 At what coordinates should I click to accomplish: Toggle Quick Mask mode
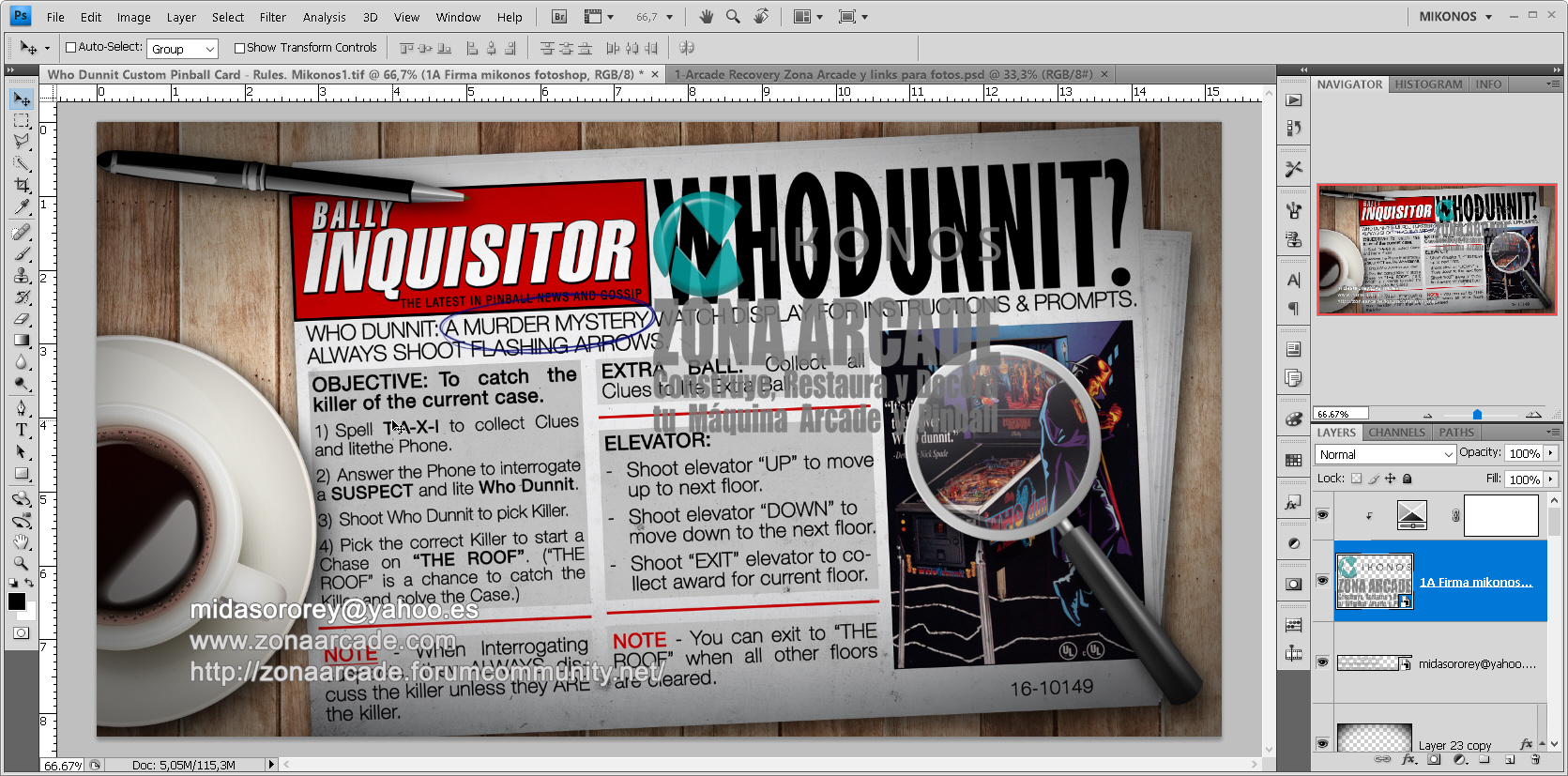point(21,633)
